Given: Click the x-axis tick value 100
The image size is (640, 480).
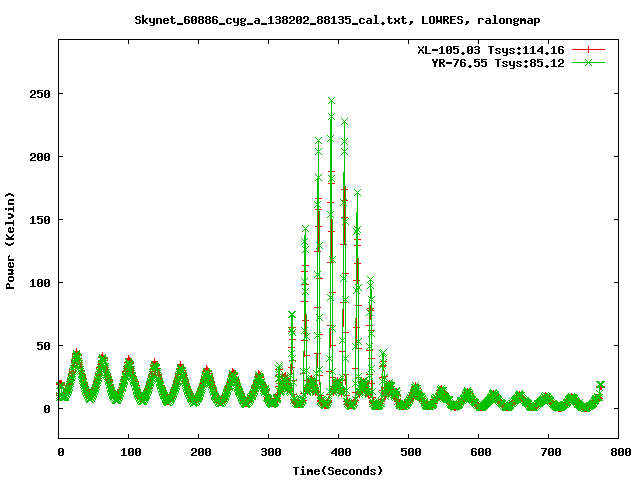Looking at the screenshot, I should tap(131, 452).
